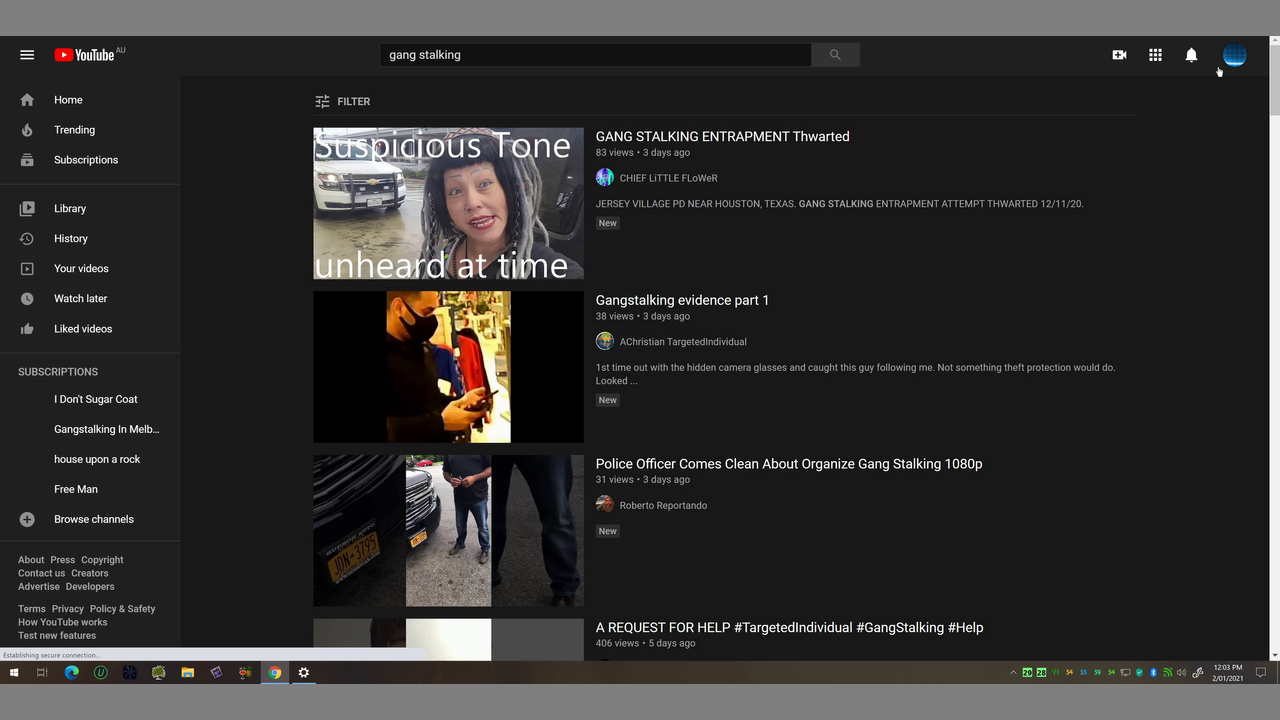Open Liked videos in sidebar

(x=82, y=329)
